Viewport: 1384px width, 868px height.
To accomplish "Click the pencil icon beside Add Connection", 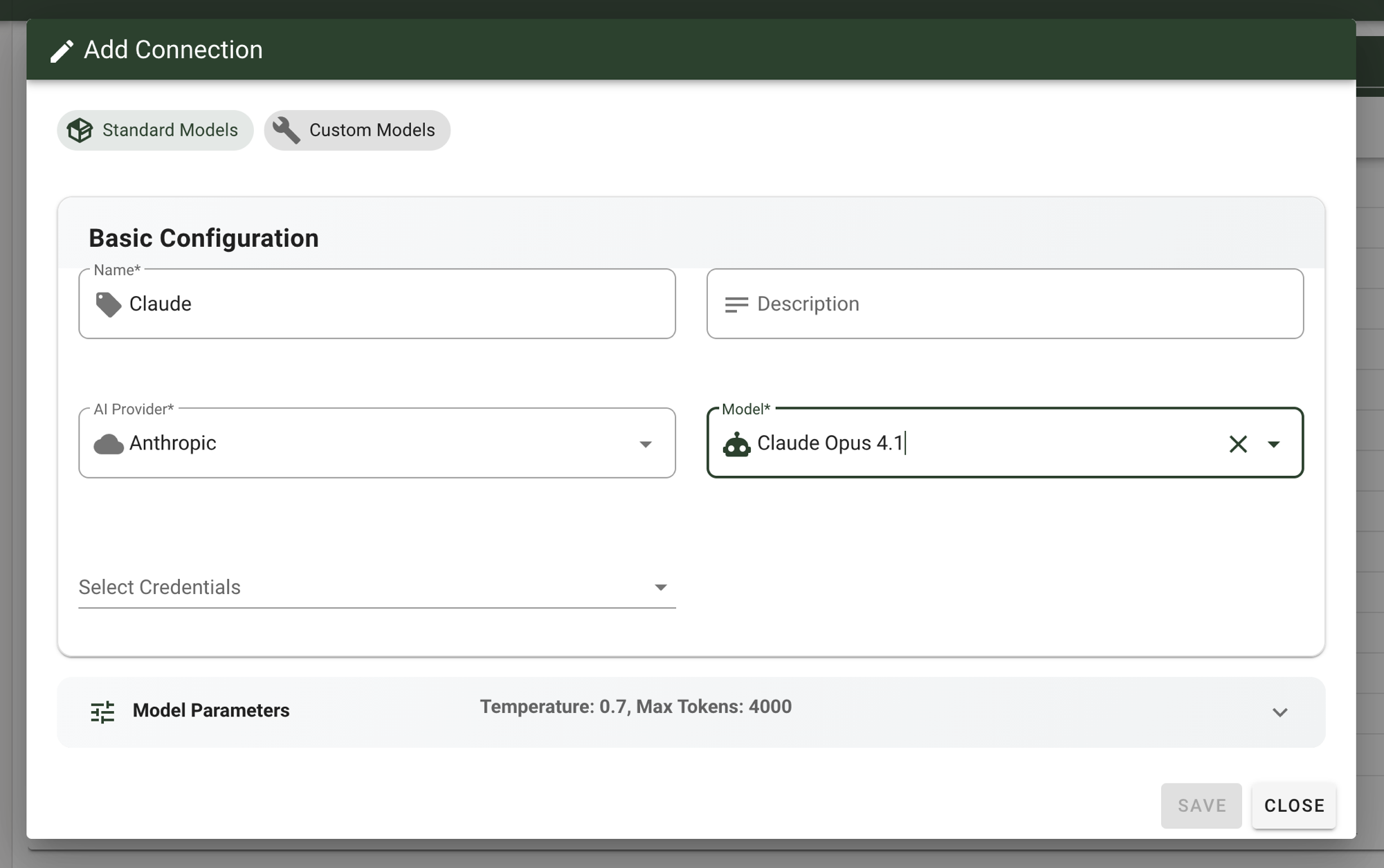I will point(62,50).
